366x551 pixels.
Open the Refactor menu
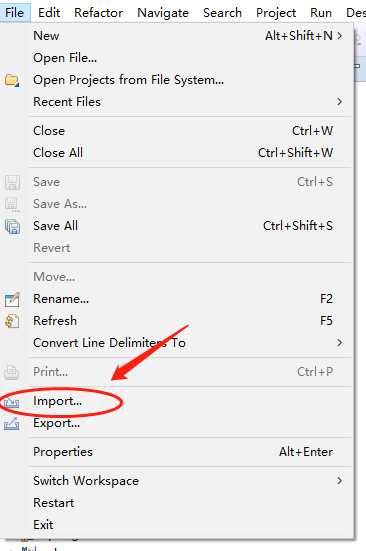pos(98,13)
